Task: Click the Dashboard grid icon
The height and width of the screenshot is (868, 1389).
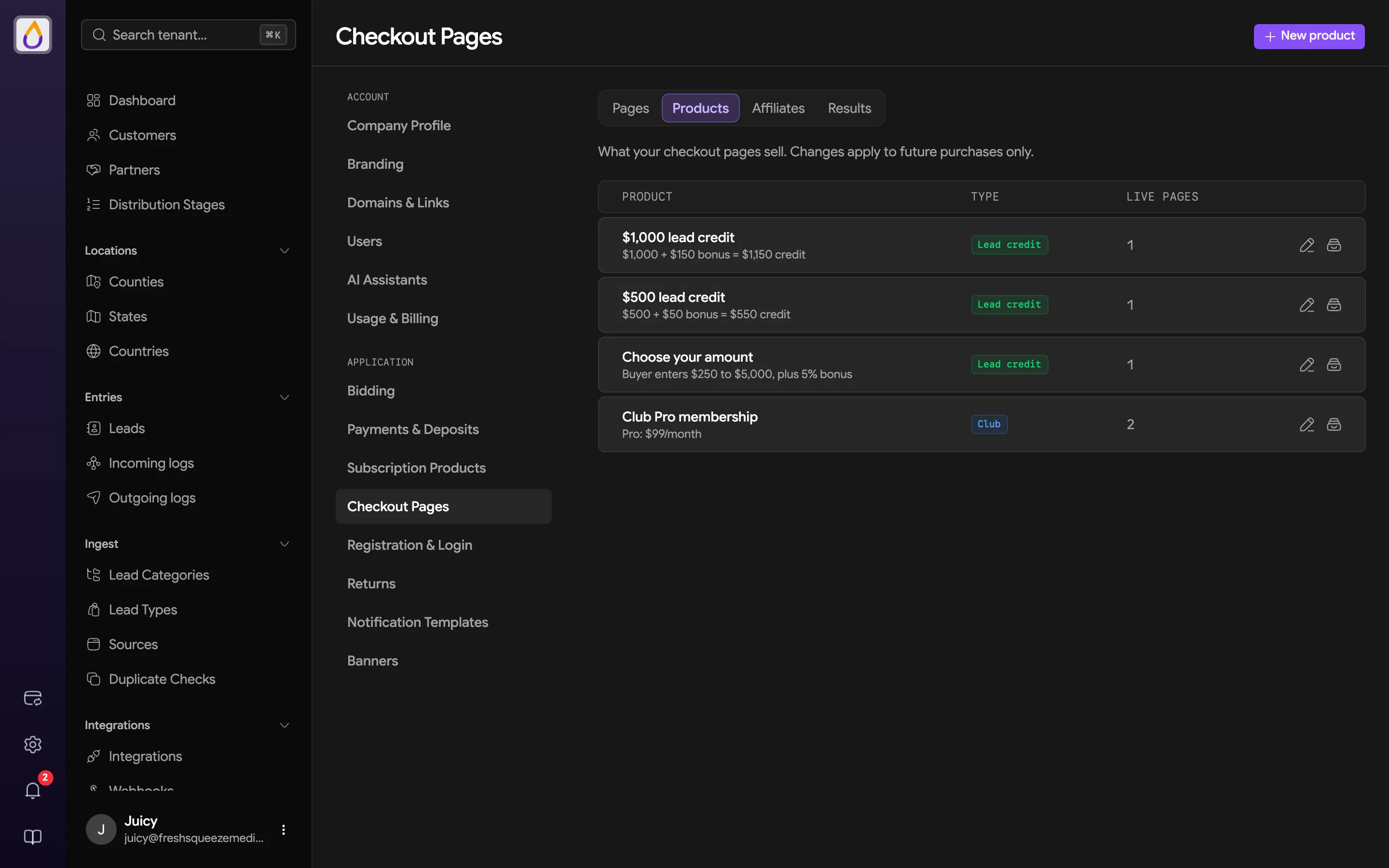Action: (x=94, y=100)
